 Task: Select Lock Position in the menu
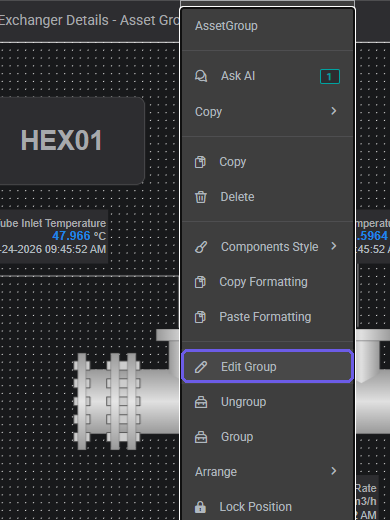pyautogui.click(x=267, y=507)
